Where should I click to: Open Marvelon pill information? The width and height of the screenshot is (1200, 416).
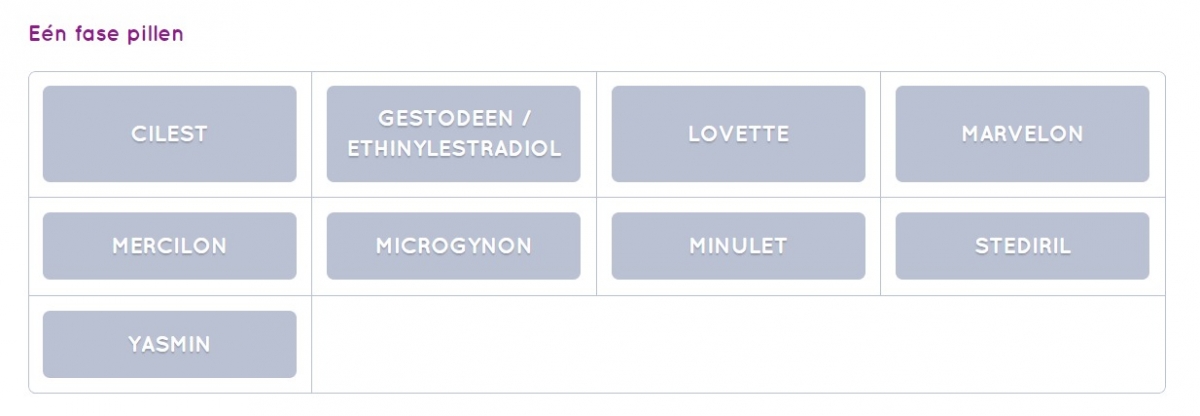pyautogui.click(x=1022, y=134)
